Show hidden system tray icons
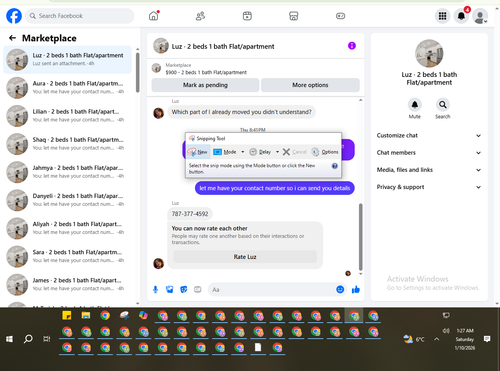 click(x=437, y=339)
